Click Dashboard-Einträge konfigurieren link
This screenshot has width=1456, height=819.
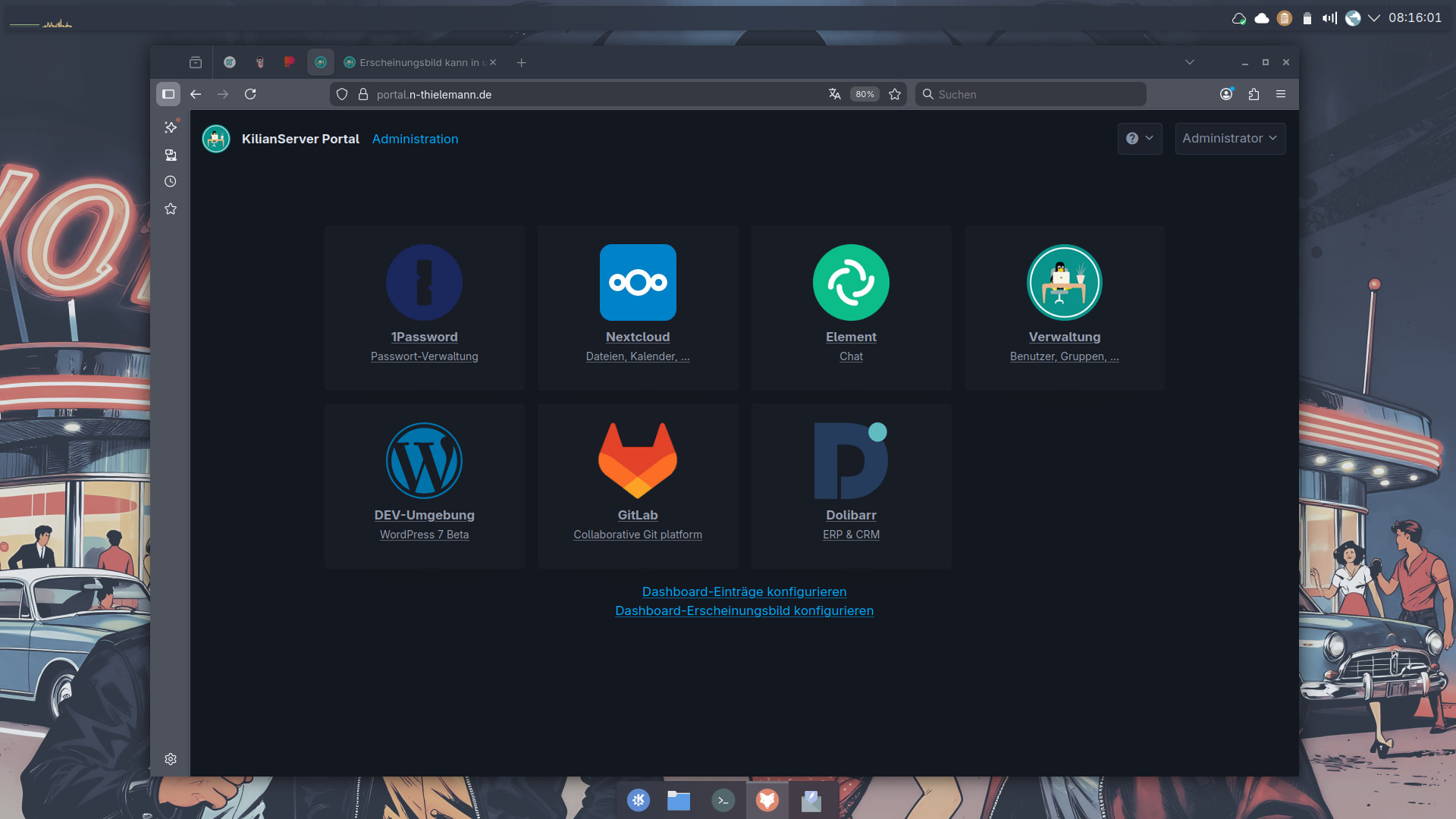coord(744,591)
